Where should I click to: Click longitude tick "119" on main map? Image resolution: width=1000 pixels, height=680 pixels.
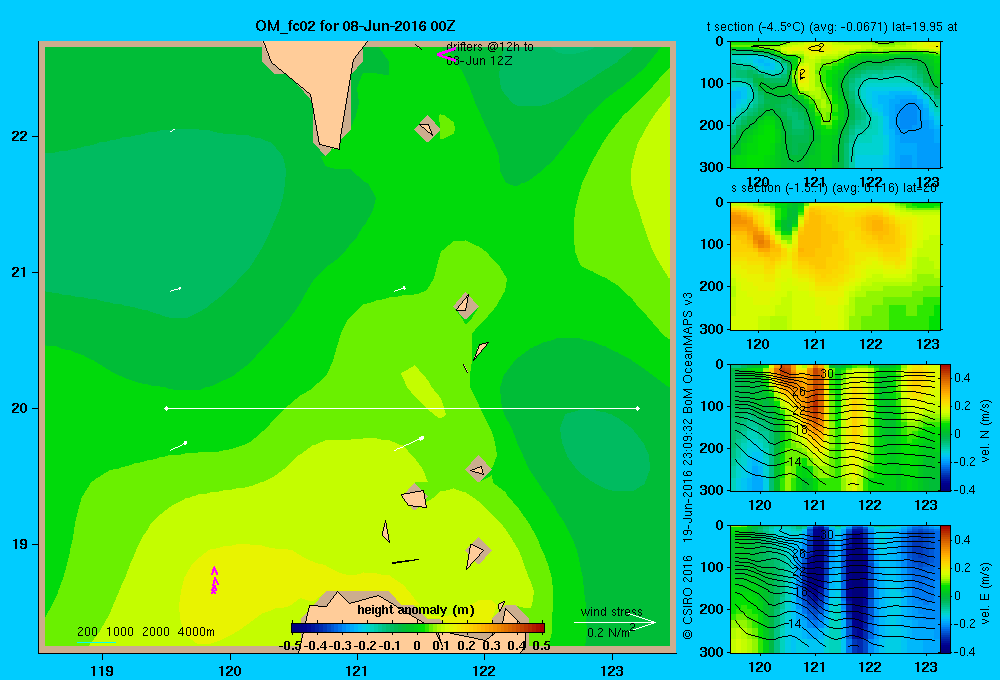102,670
